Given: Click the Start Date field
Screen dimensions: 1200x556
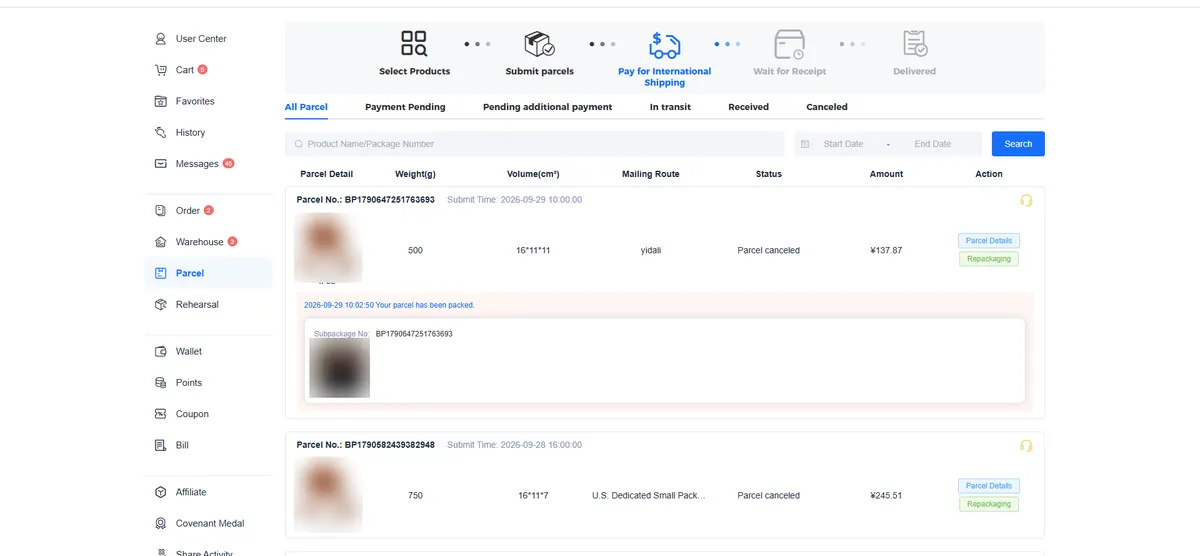Looking at the screenshot, I should (x=843, y=144).
